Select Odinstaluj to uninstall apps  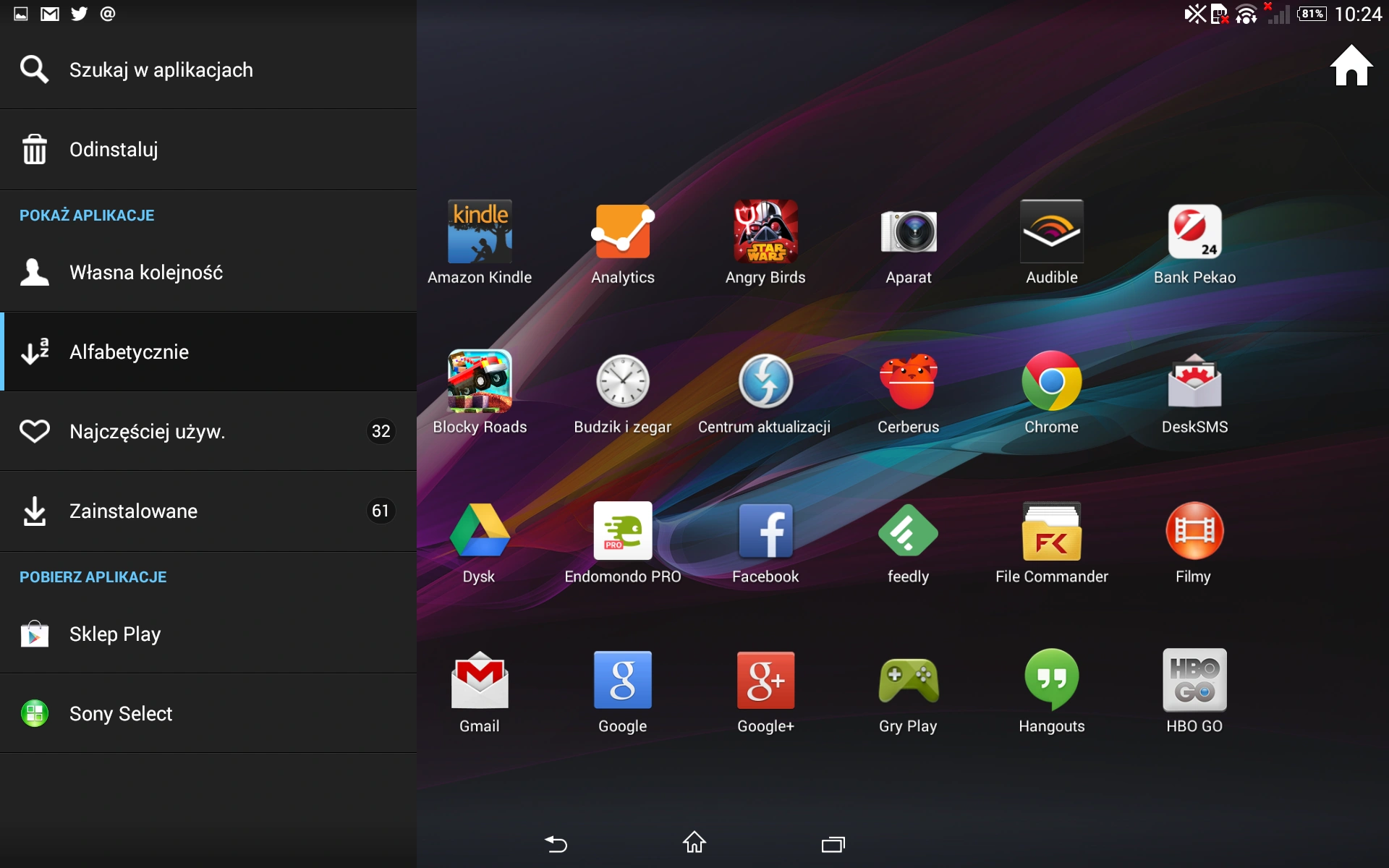pyautogui.click(x=208, y=150)
